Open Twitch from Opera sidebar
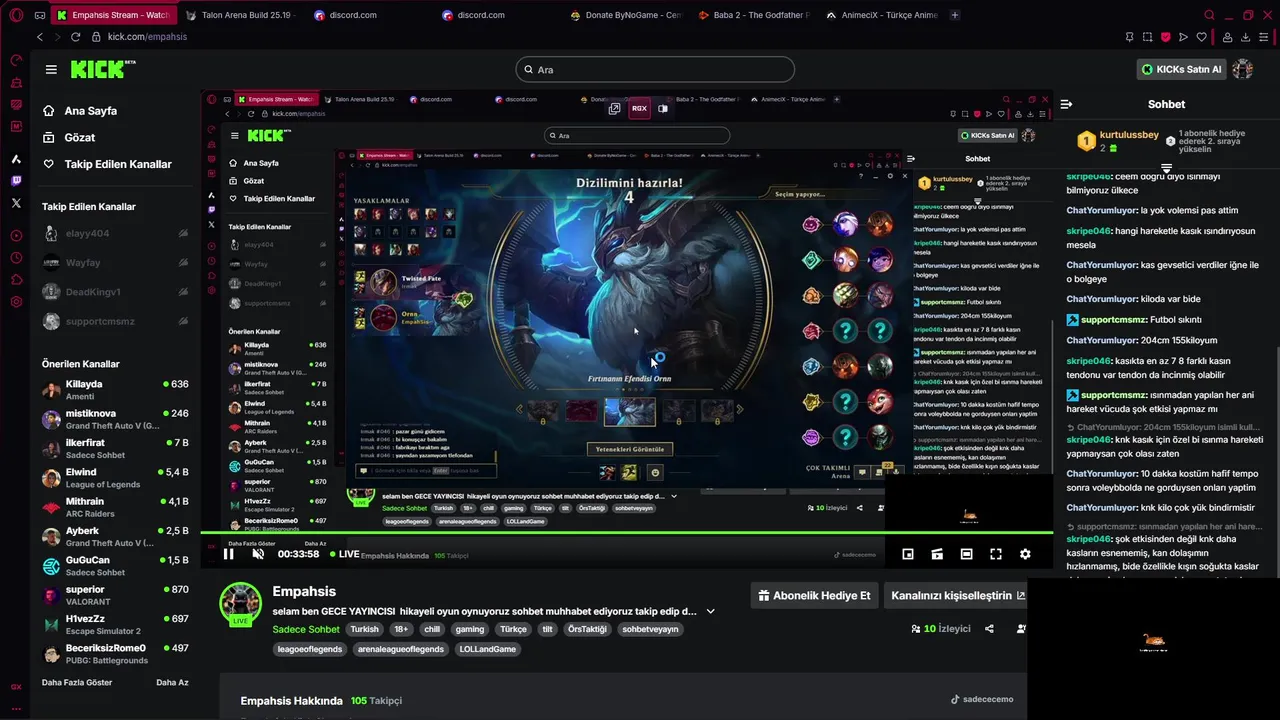Image resolution: width=1280 pixels, height=720 pixels. pos(16,181)
